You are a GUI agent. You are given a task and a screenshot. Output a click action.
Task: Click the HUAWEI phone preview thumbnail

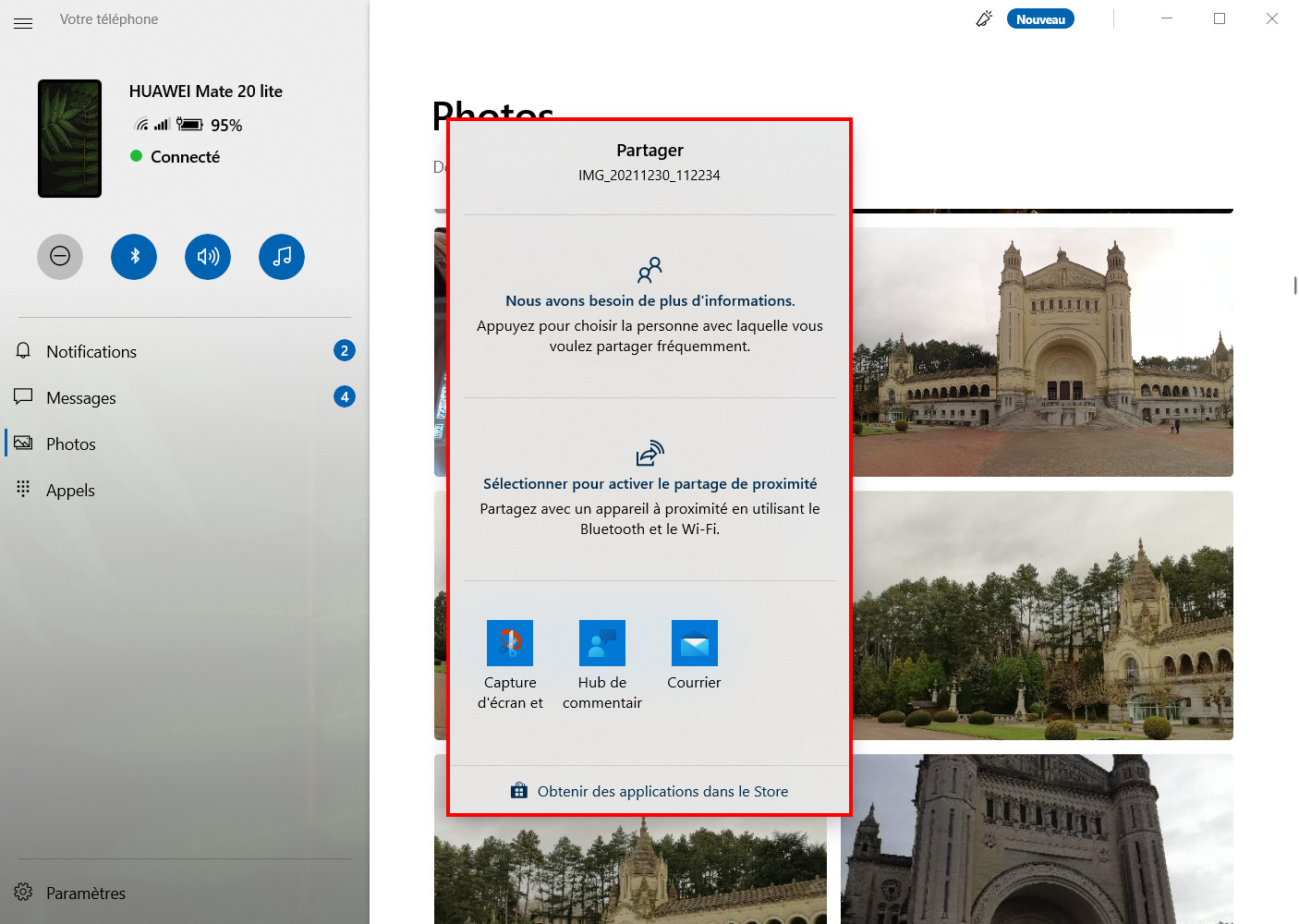coord(70,139)
